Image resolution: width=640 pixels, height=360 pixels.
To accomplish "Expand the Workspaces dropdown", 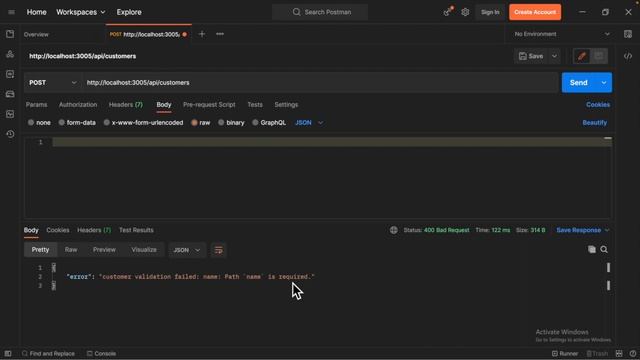I will coord(81,12).
